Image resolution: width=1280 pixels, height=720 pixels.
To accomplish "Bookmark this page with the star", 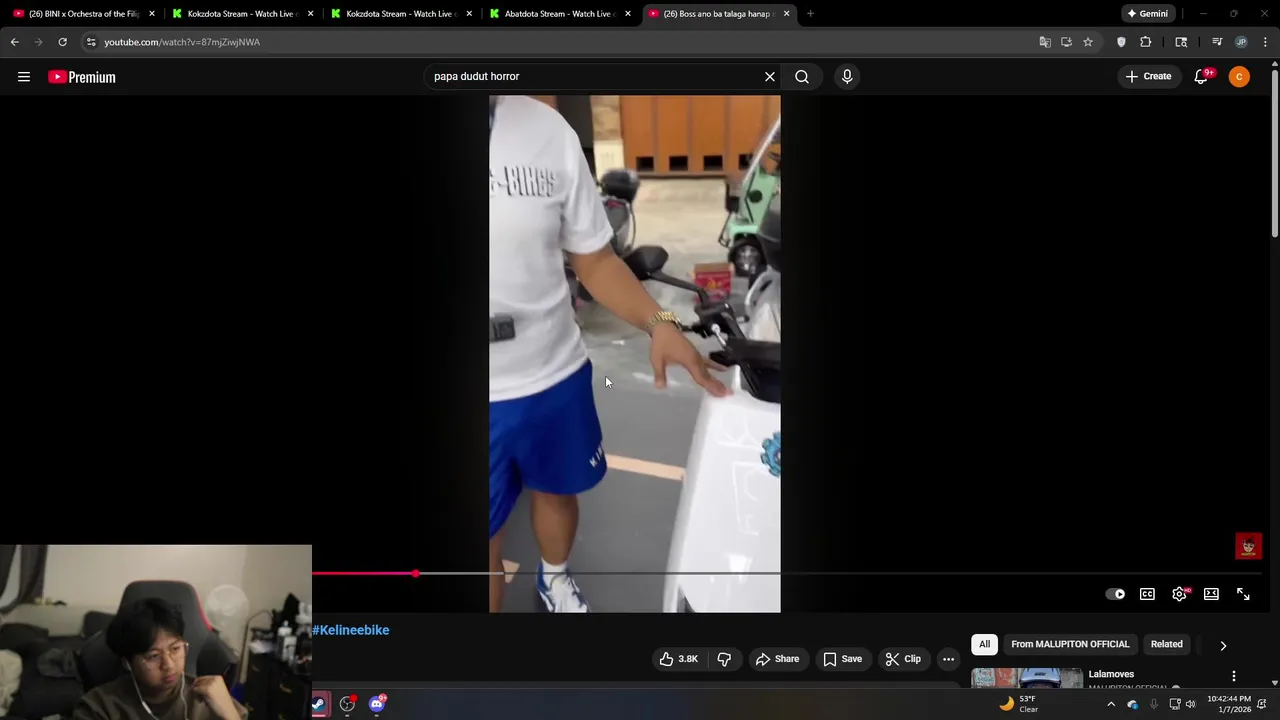I will 1088,42.
